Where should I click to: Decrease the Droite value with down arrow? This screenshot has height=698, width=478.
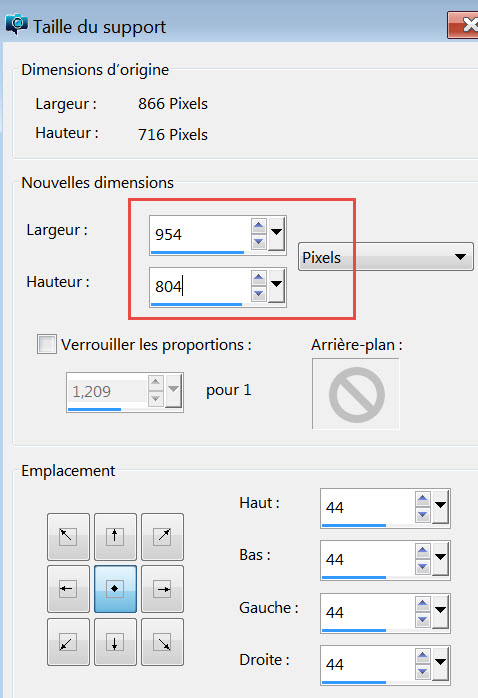tap(423, 671)
